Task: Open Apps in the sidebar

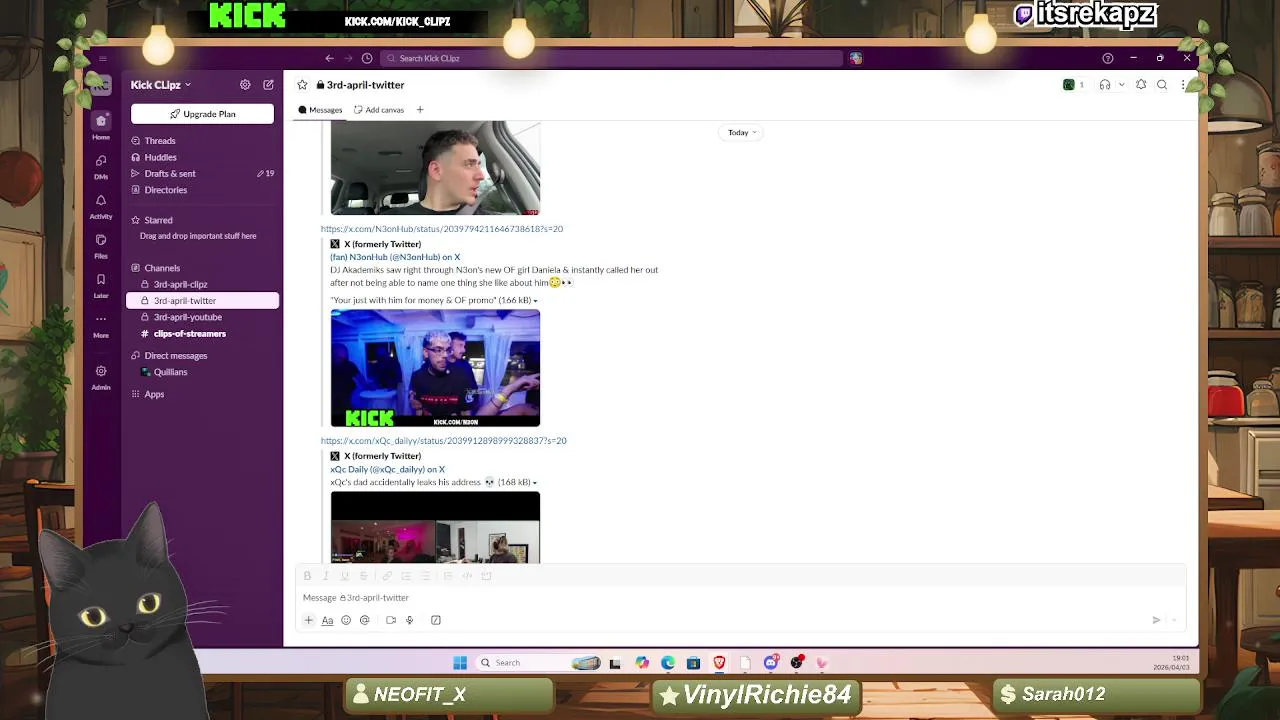Action: tap(202, 394)
